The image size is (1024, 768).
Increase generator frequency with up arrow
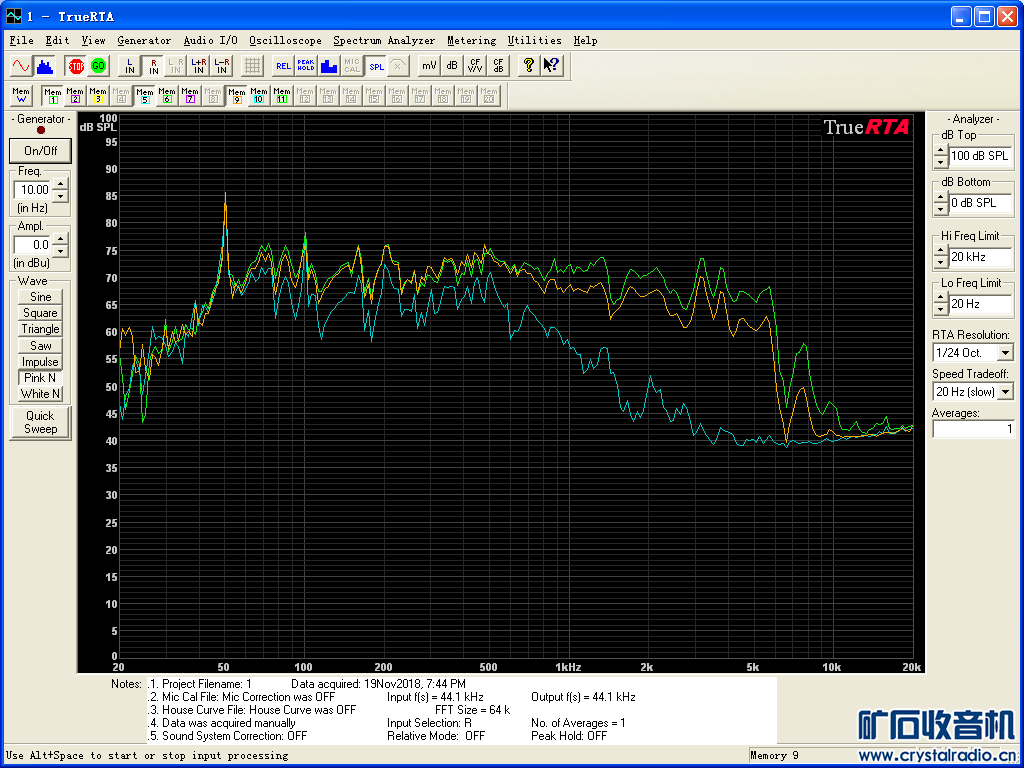[59, 185]
